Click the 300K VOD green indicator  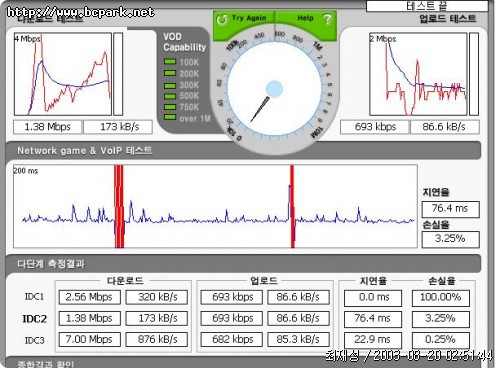click(170, 85)
